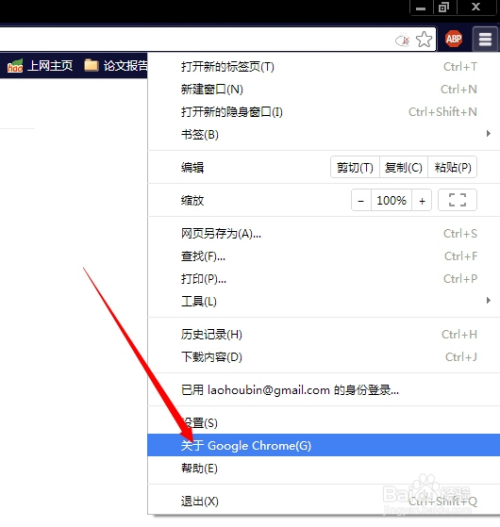Screen dimensions: 500x527
Task: Choose 退出(X) to exit Chrome
Action: click(324, 501)
